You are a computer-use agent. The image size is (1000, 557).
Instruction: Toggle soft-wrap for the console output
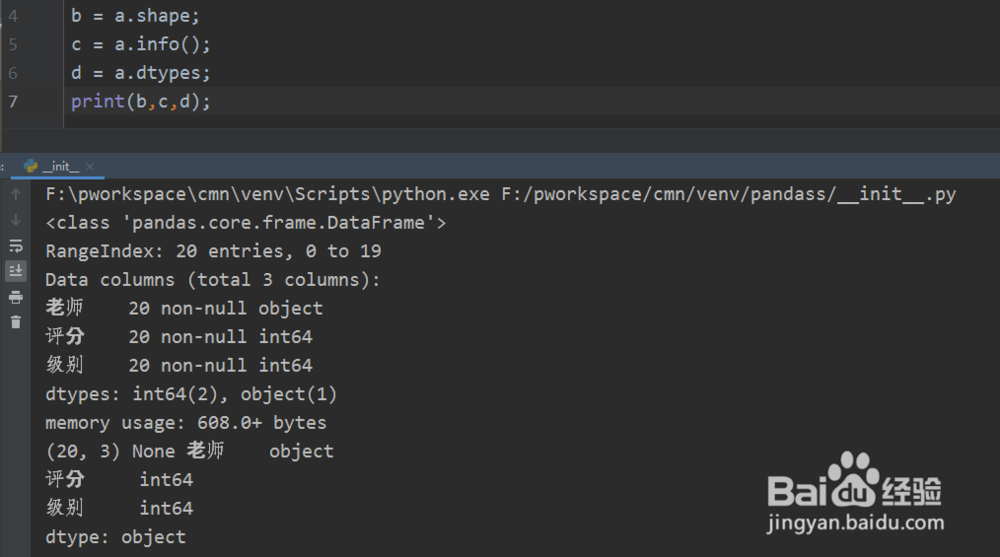[x=16, y=246]
